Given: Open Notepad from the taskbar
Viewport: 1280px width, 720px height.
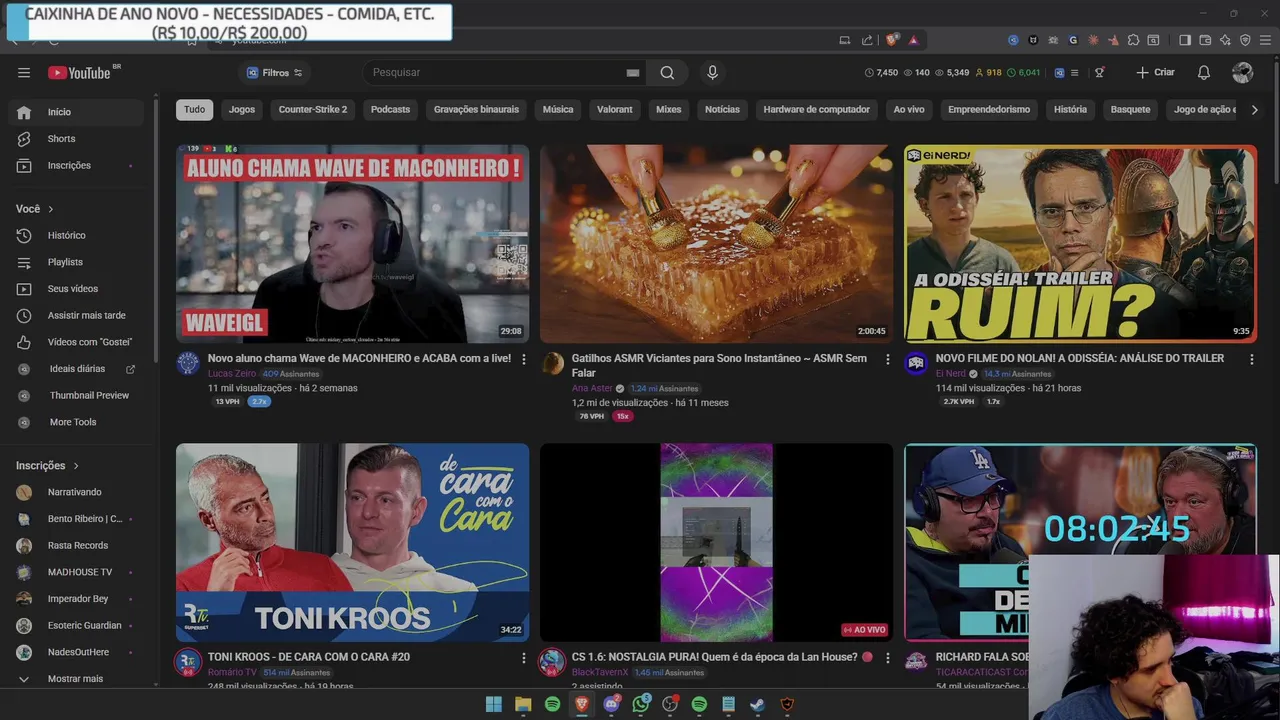Looking at the screenshot, I should [x=728, y=704].
